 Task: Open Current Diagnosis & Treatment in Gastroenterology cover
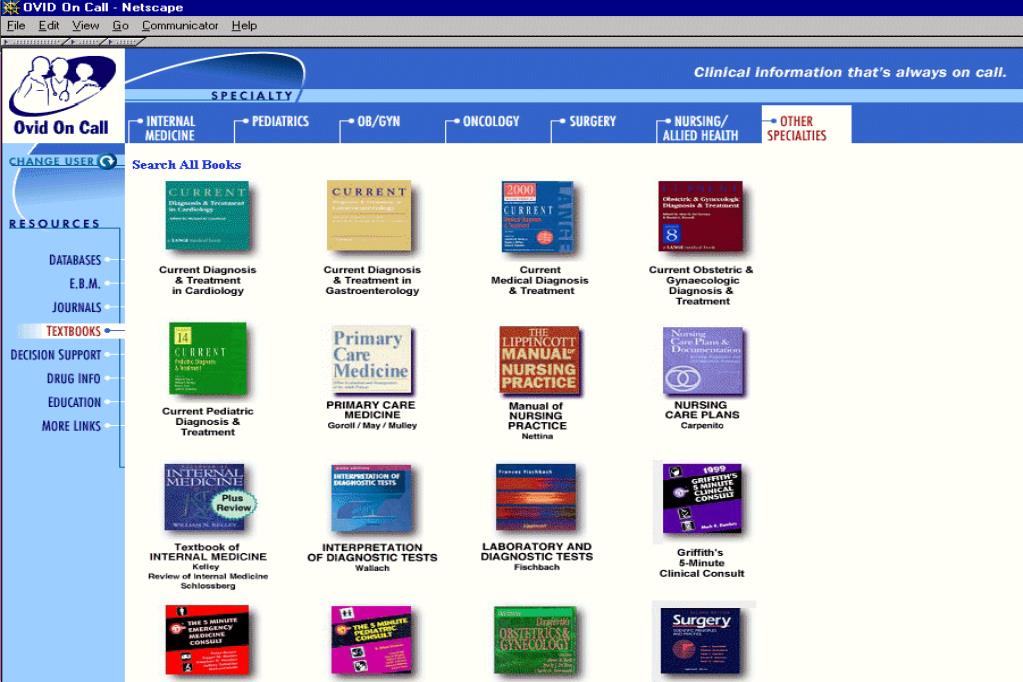(x=369, y=216)
